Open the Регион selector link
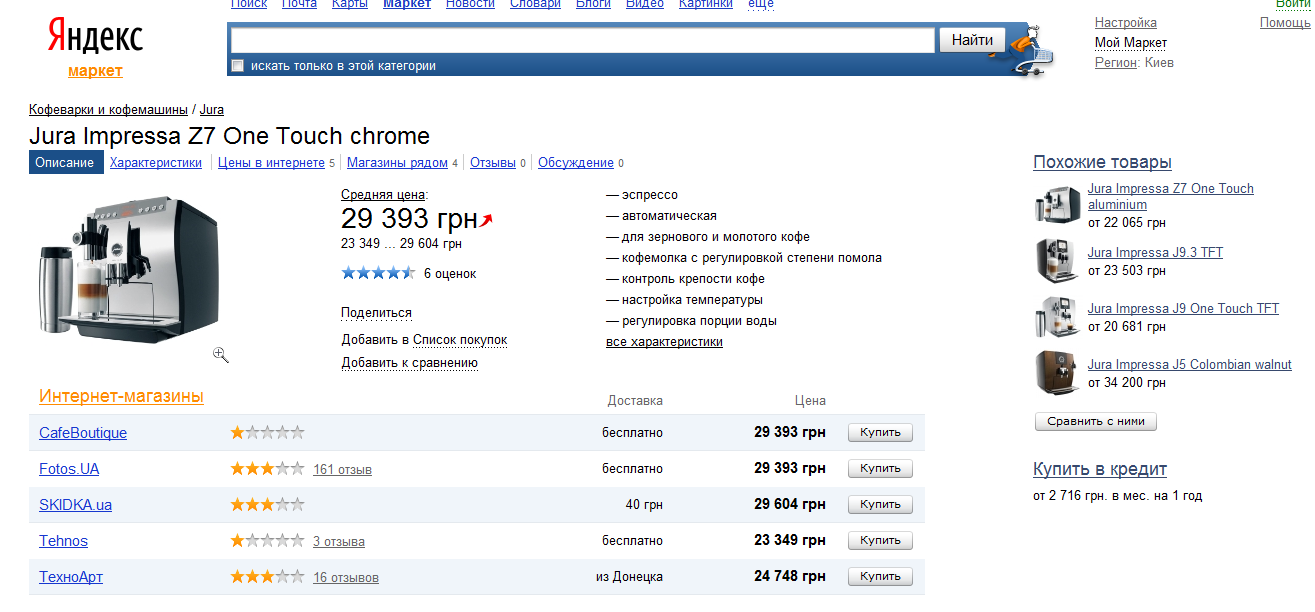1315x612 pixels. point(1115,62)
